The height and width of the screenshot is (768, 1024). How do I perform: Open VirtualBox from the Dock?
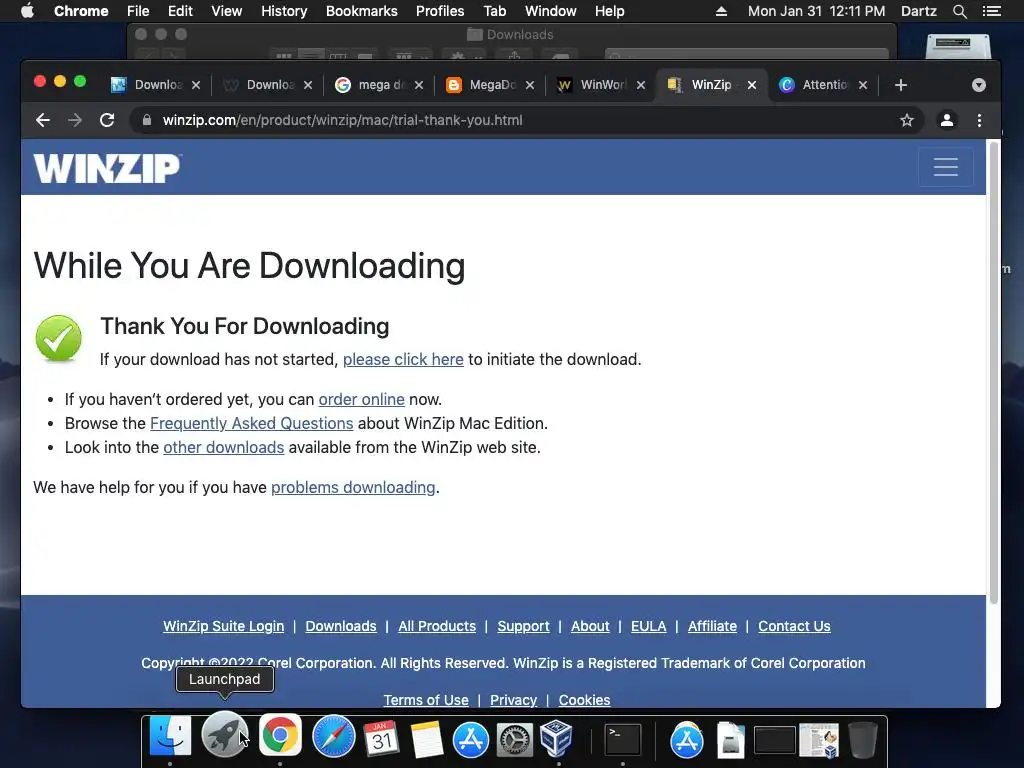click(557, 738)
